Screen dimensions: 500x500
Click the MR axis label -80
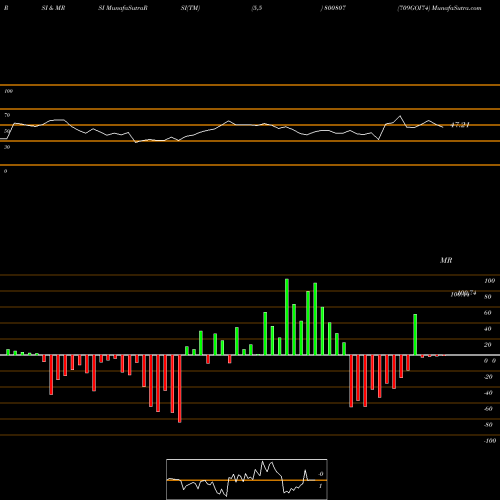[488, 425]
